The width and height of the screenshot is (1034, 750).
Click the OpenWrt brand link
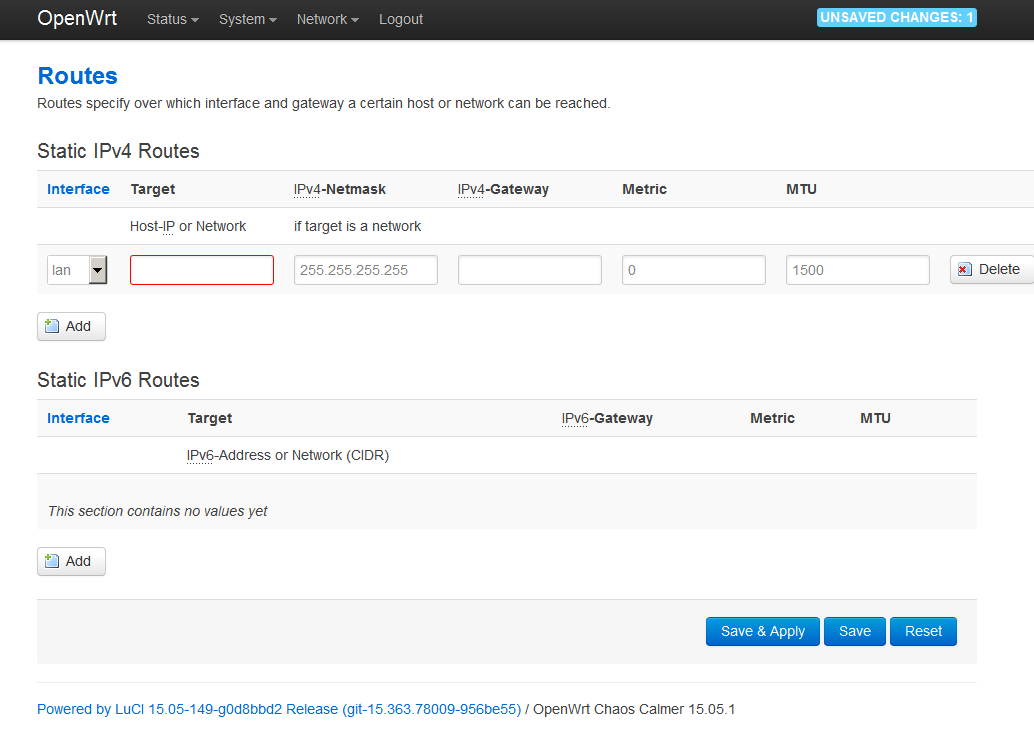77,18
